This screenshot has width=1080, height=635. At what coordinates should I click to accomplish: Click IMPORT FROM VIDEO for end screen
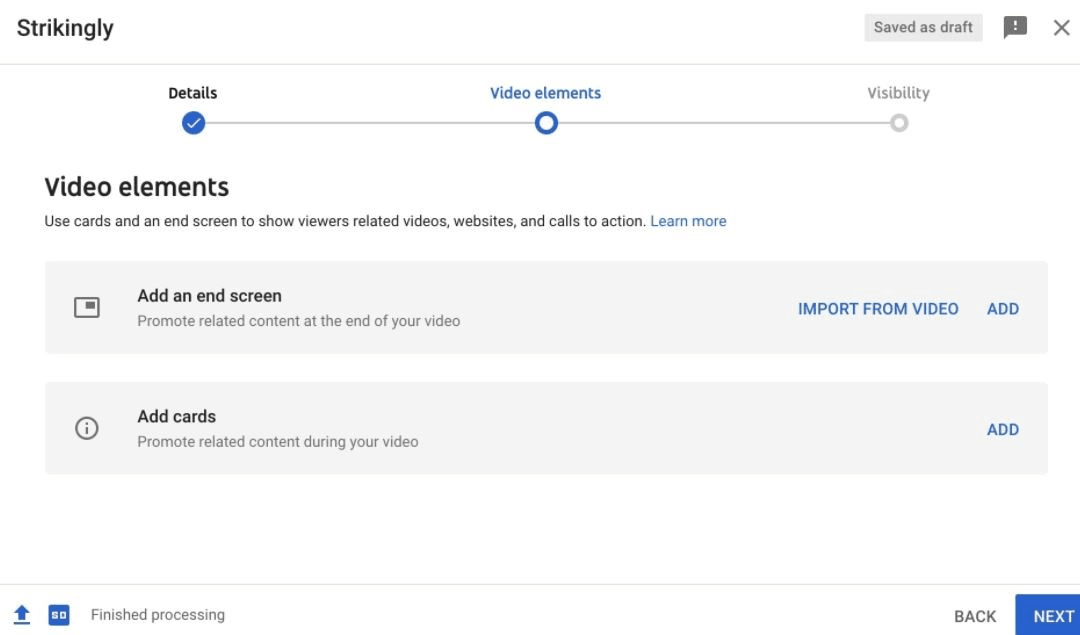click(x=877, y=308)
